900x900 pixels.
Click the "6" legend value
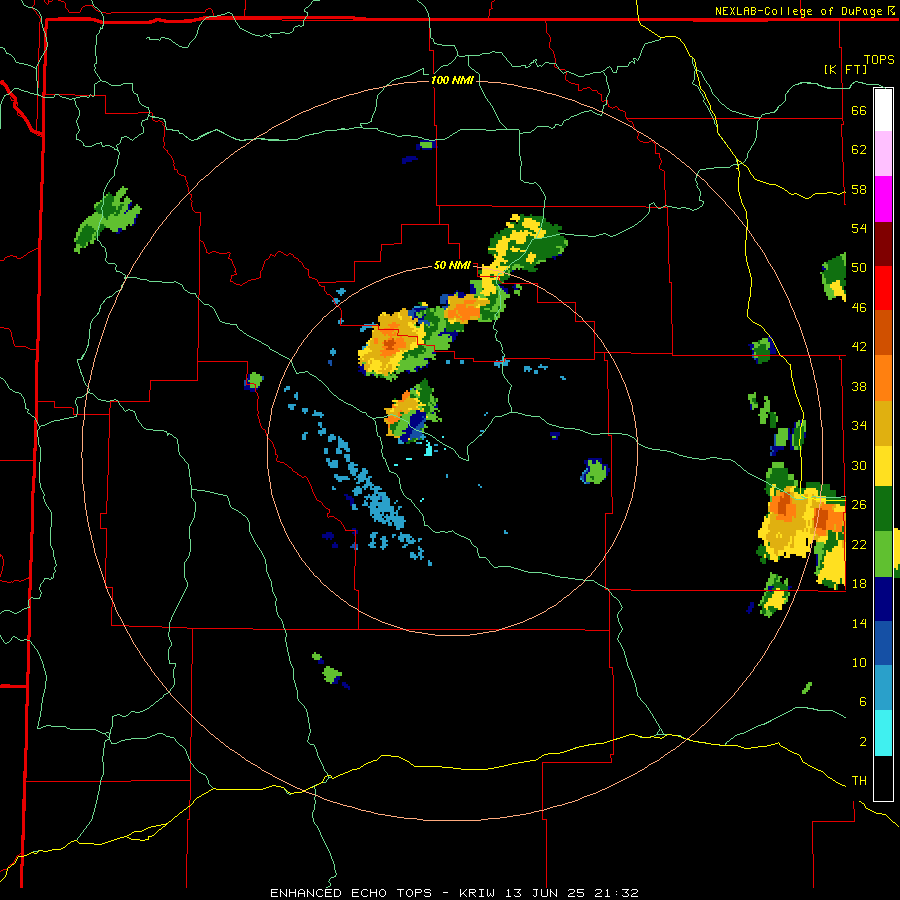(x=862, y=702)
